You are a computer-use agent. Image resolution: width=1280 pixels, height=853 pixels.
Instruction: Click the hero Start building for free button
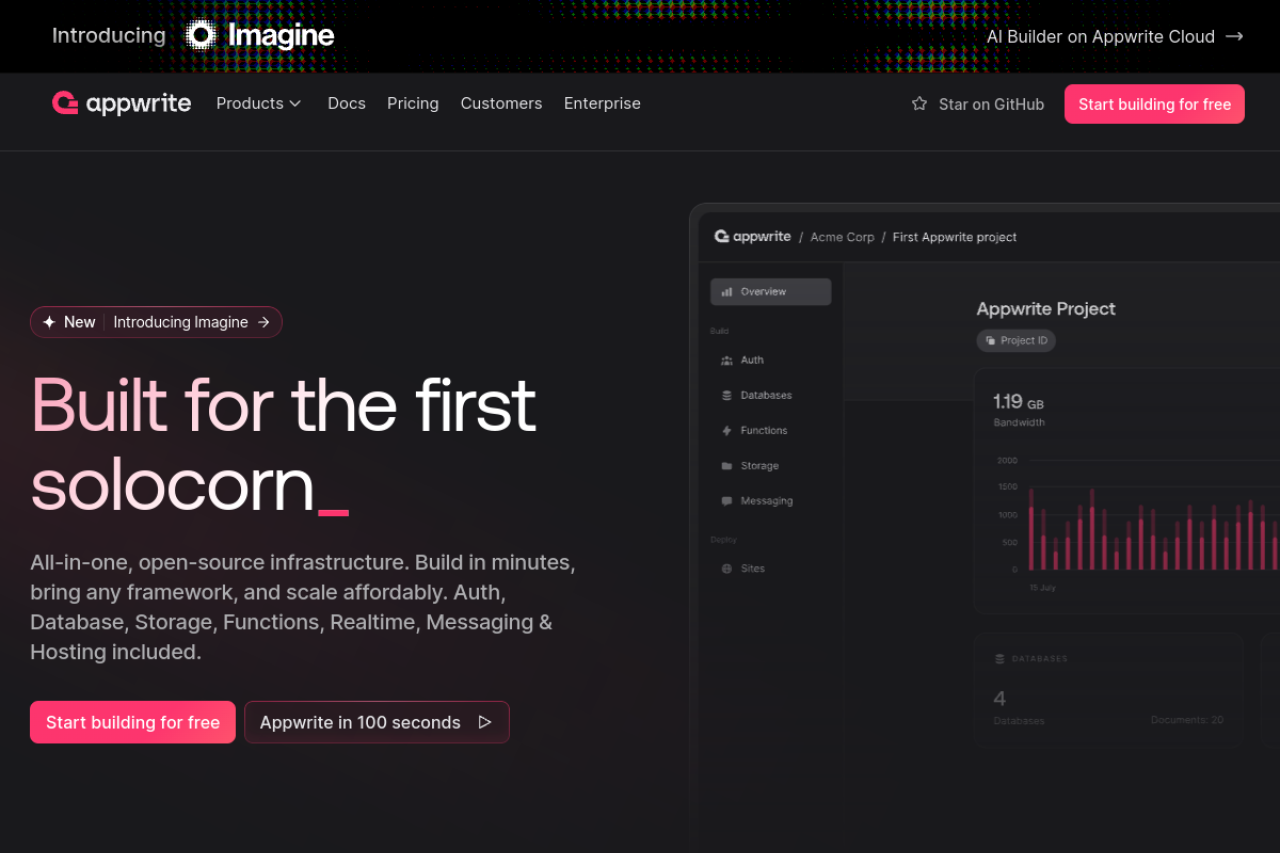pyautogui.click(x=133, y=722)
